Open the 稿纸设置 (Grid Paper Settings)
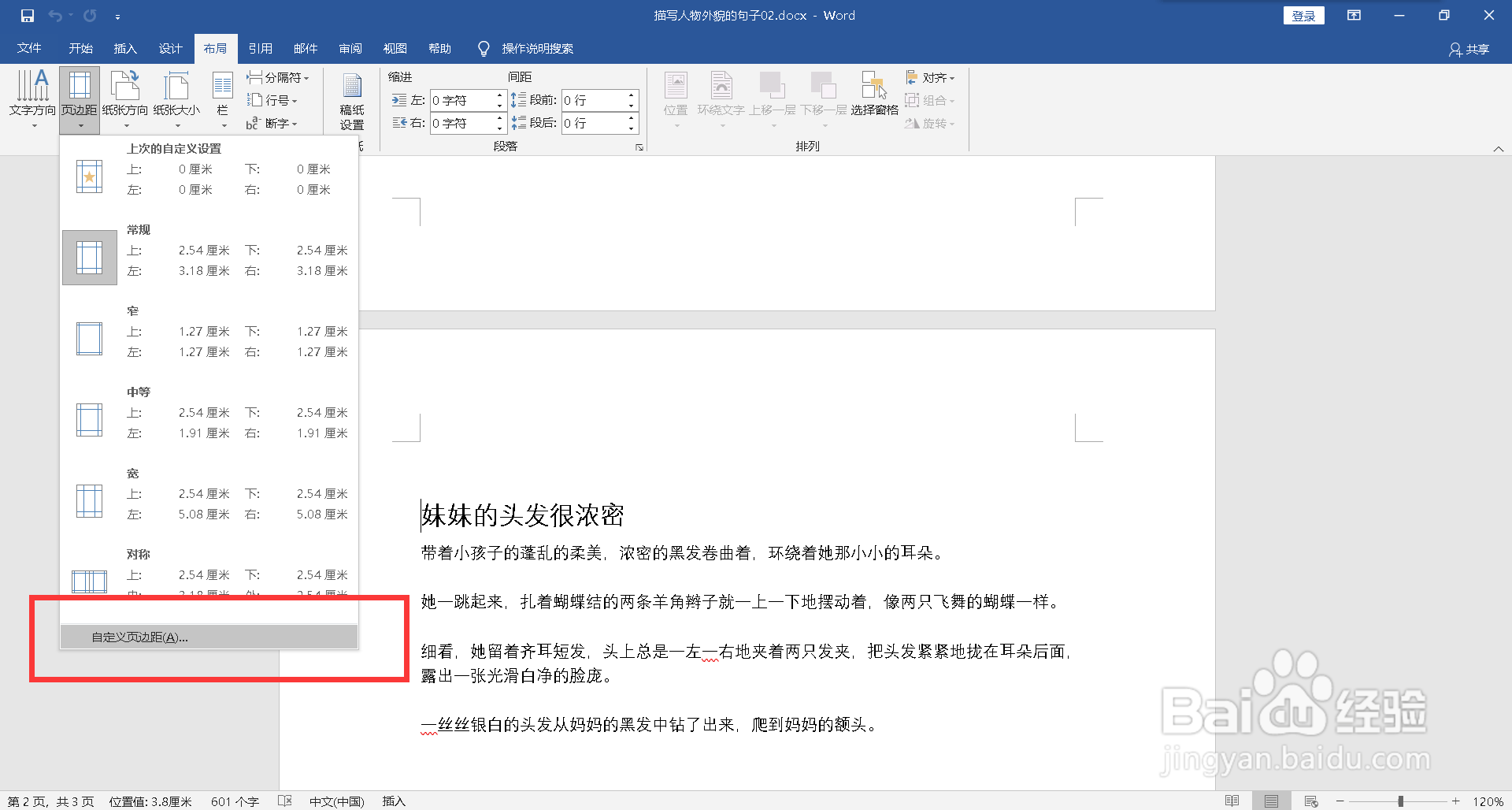Screen dimensions: 1512x810 [351, 100]
